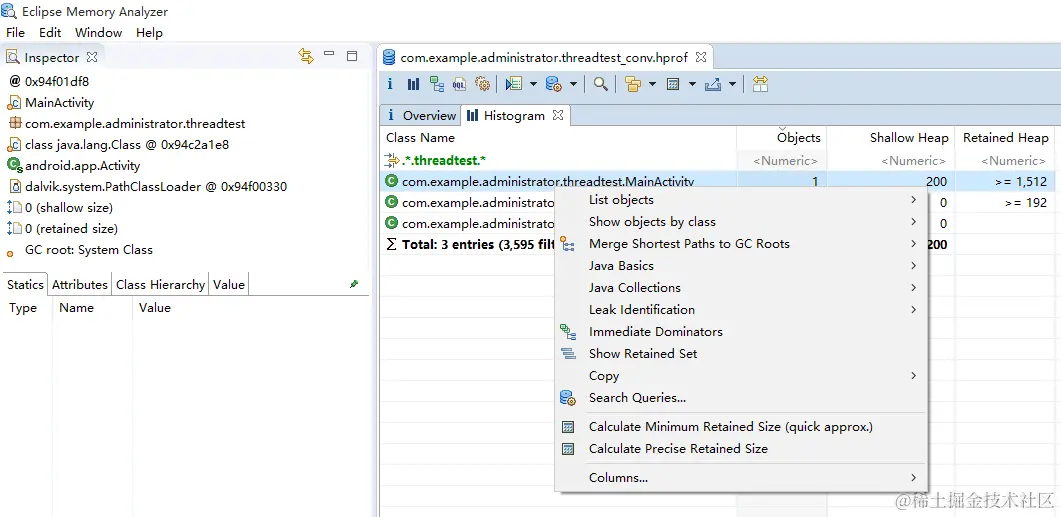
Task: Switch to the Class Hierarchy tab
Action: [160, 284]
